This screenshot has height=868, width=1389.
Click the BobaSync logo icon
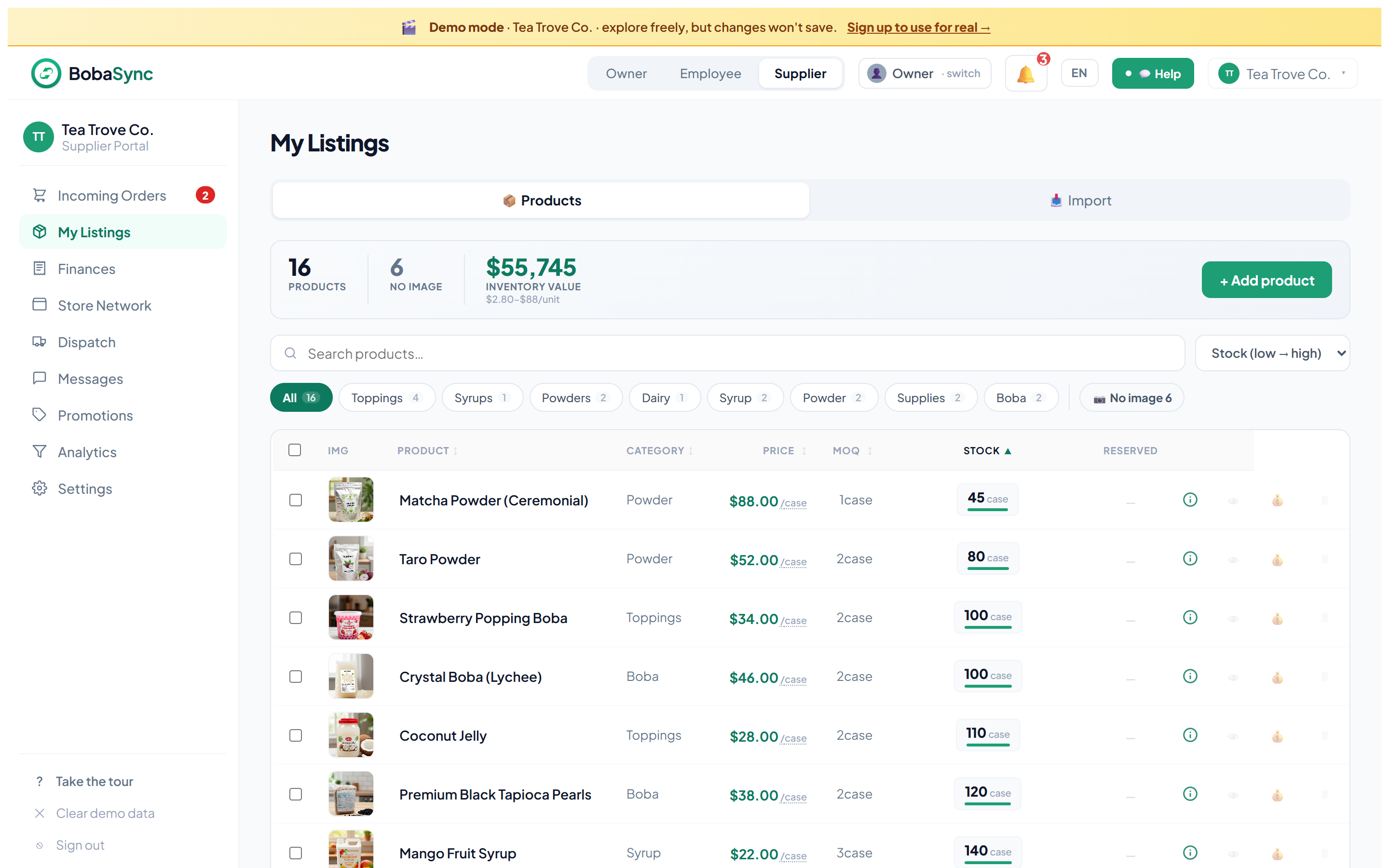pos(46,73)
